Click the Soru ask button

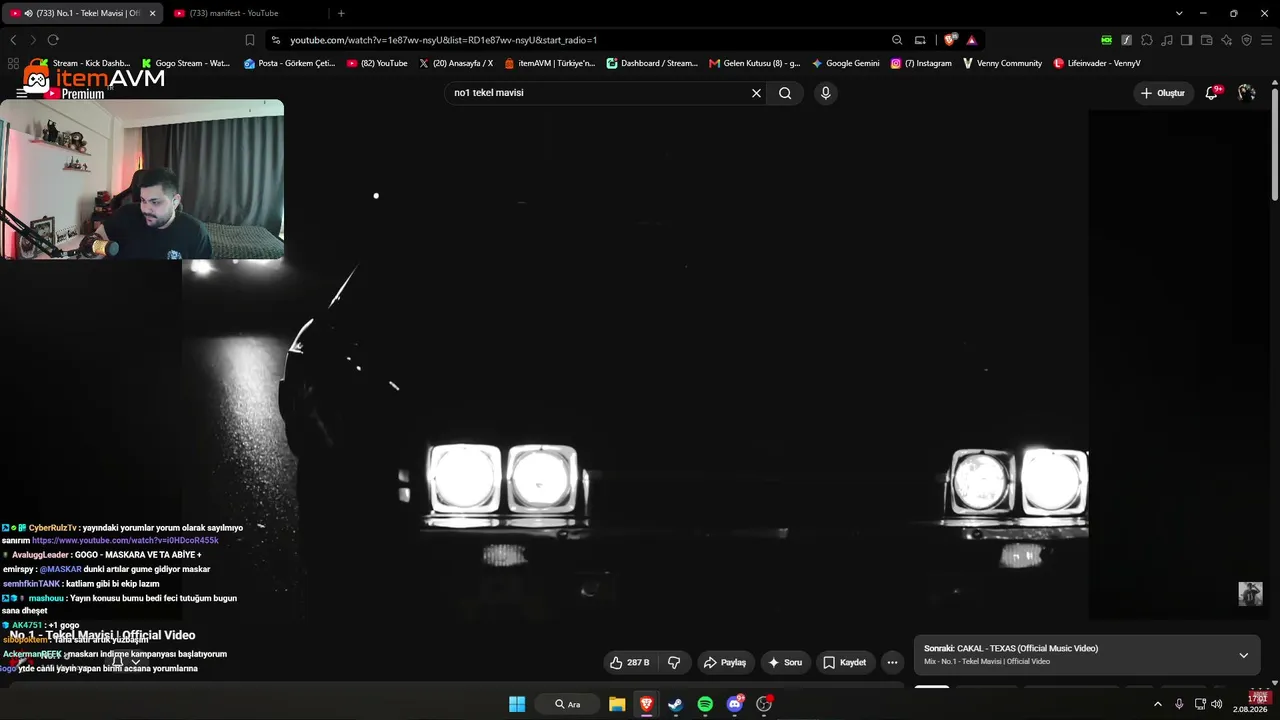[786, 662]
